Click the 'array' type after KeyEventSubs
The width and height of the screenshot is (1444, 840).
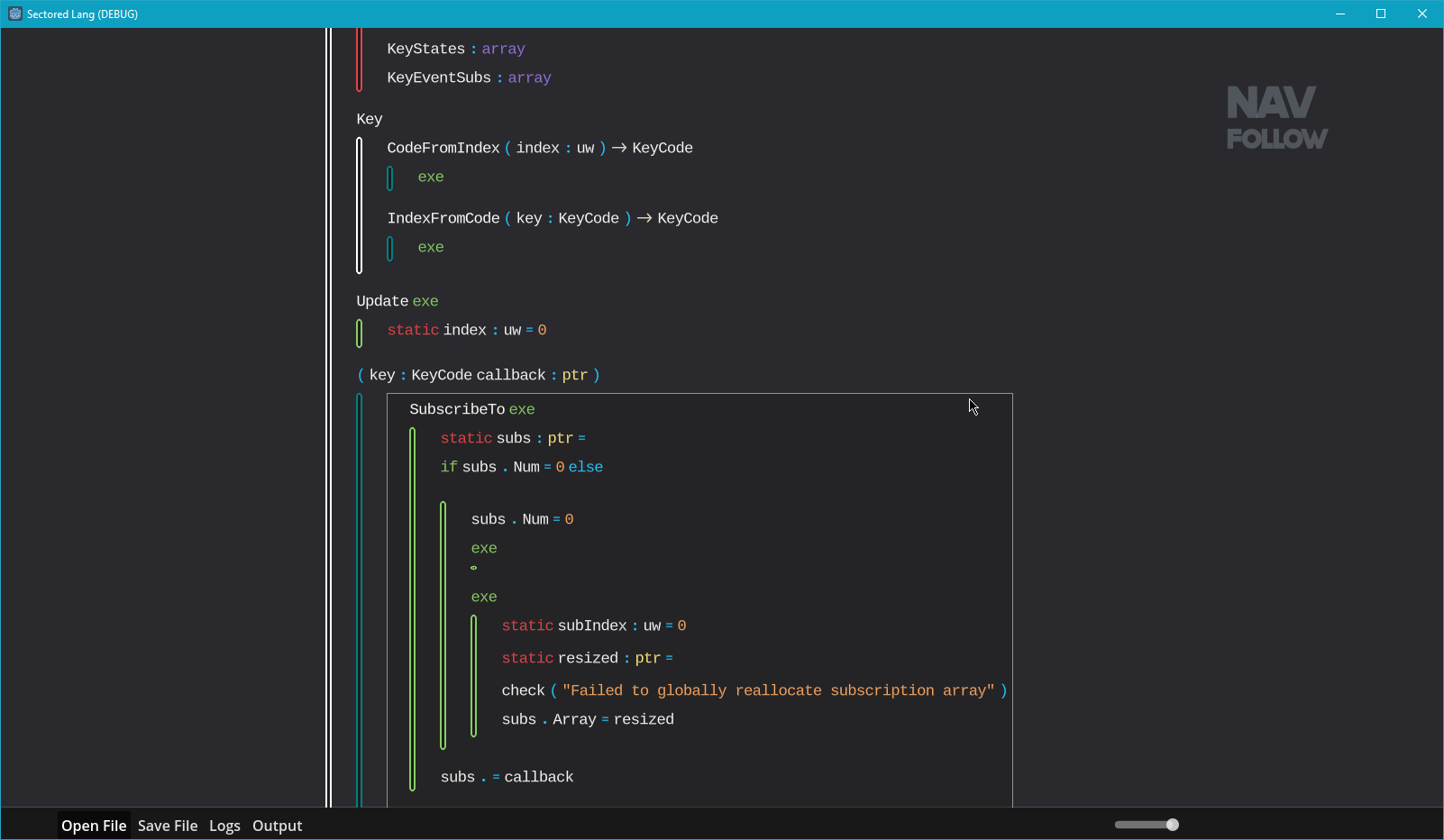tap(530, 78)
